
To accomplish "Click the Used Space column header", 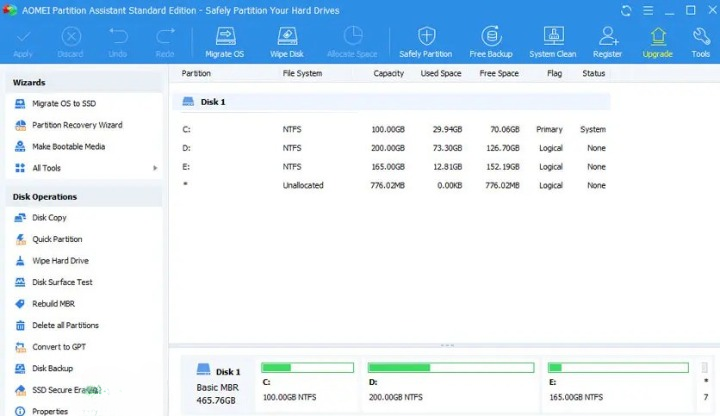I will tap(441, 73).
